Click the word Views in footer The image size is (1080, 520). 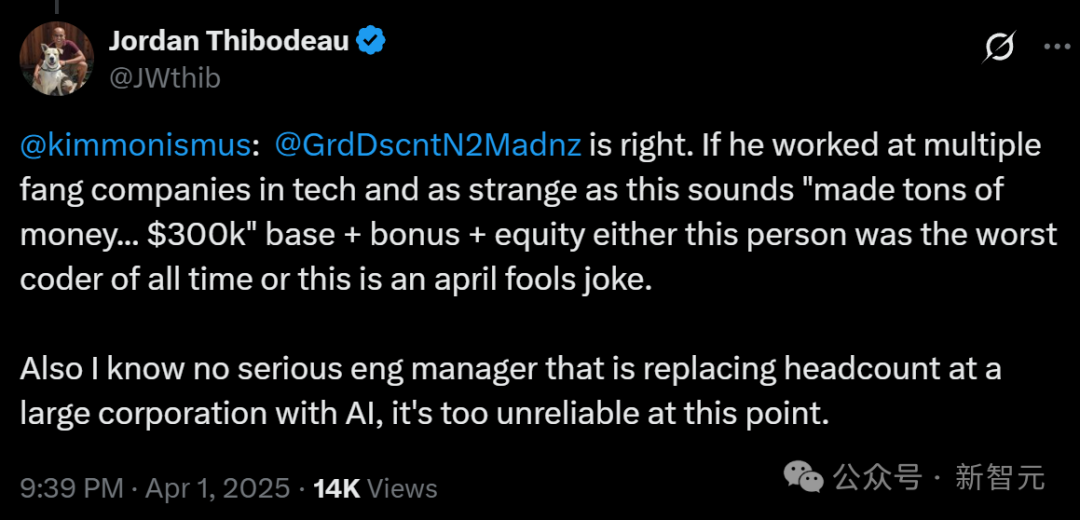coord(402,488)
